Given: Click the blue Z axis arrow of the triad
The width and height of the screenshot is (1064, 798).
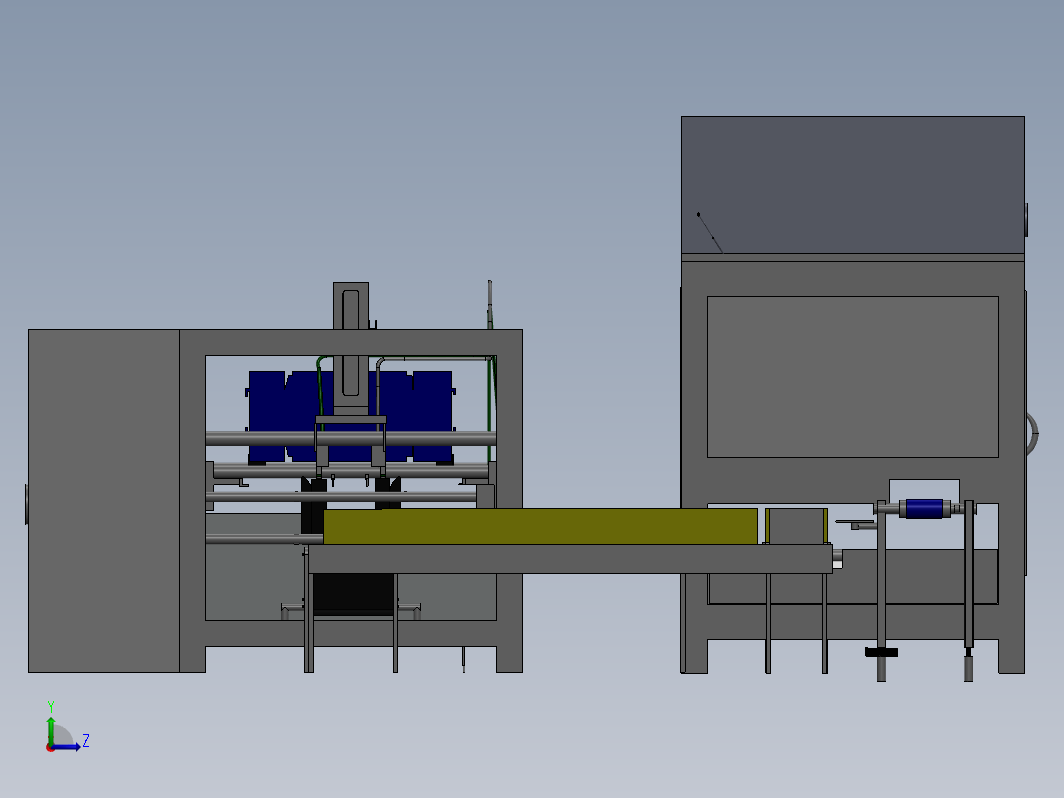Looking at the screenshot, I should click(66, 747).
